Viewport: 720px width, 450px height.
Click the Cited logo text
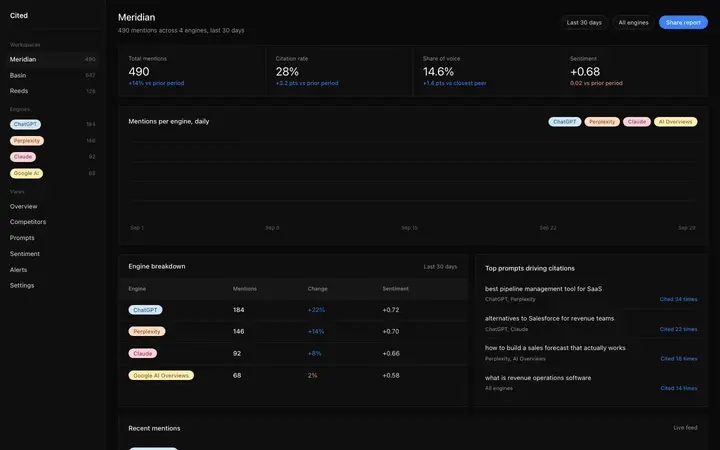click(19, 16)
